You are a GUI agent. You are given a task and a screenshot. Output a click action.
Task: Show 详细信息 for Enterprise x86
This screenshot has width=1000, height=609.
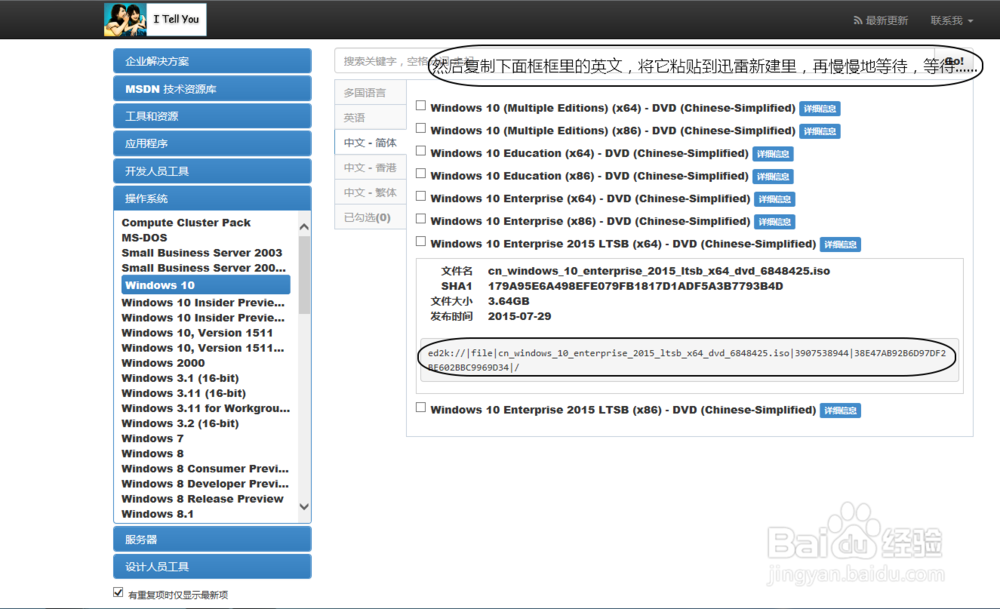coord(775,222)
